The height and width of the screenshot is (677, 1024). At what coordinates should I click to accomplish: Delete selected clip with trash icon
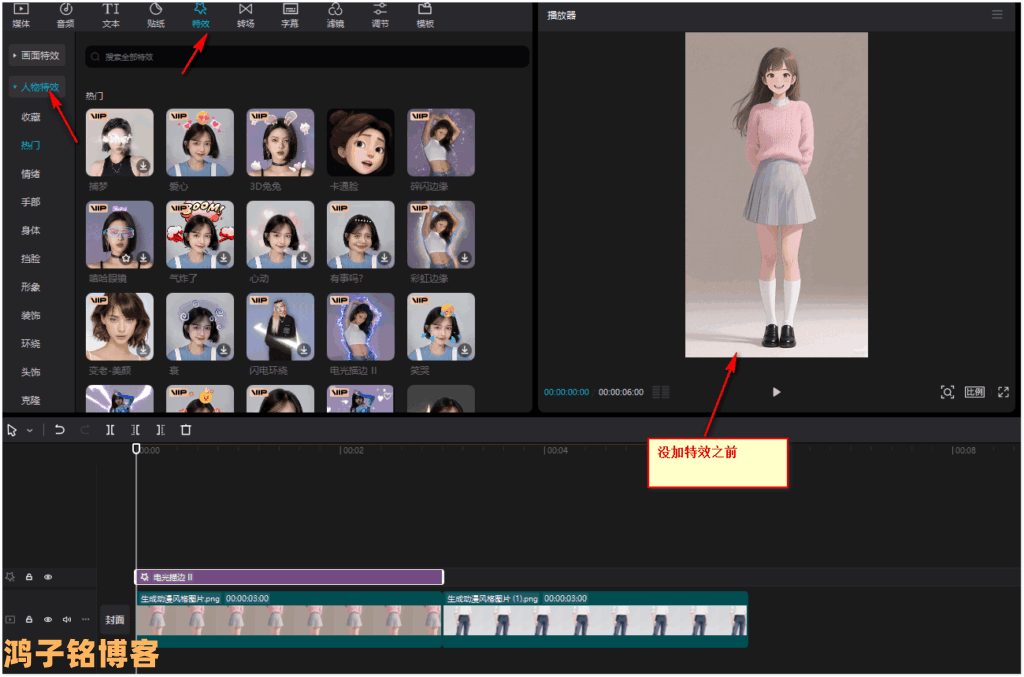tap(186, 430)
